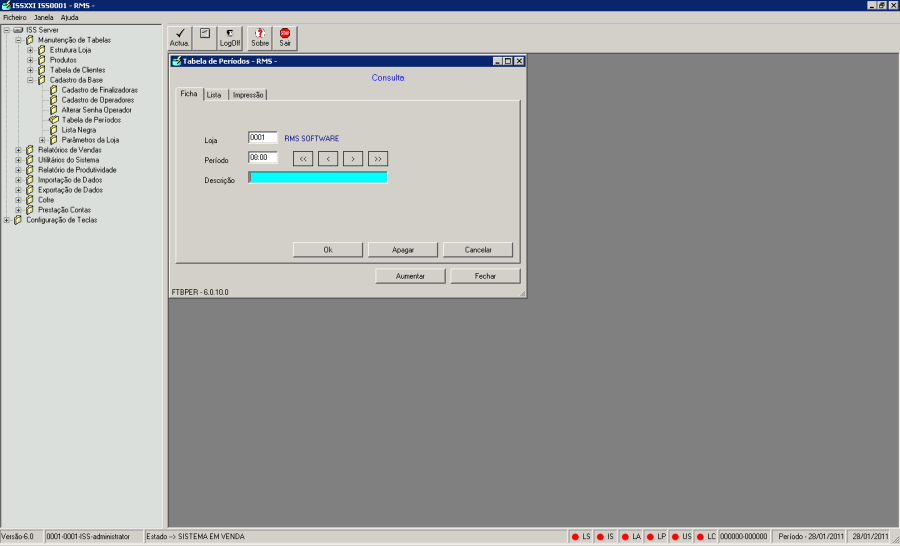Viewport: 900px width, 546px height.
Task: Click the ISS Server computer icon
Action: tap(18, 30)
